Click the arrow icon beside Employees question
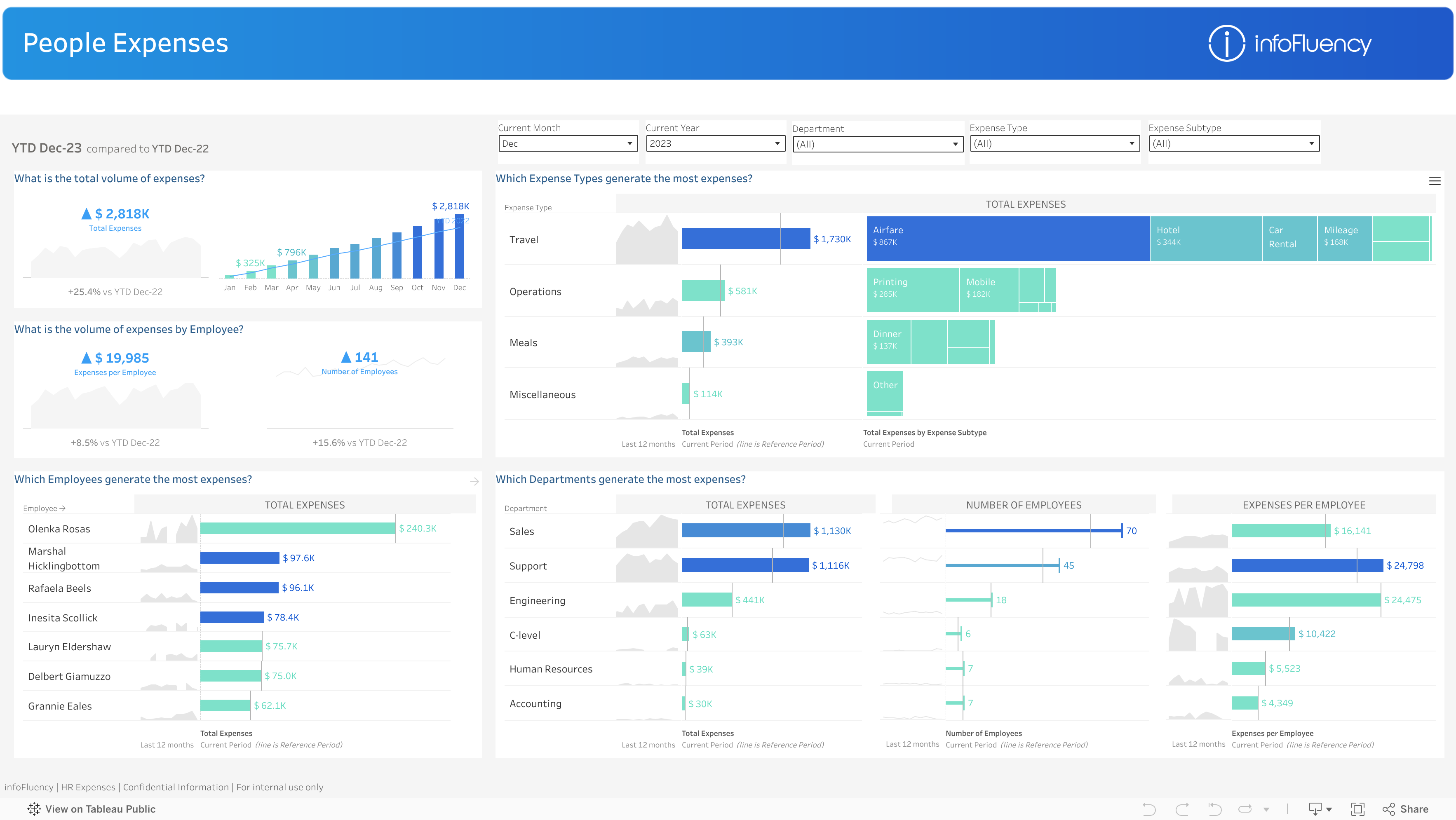1456x820 pixels. point(474,481)
